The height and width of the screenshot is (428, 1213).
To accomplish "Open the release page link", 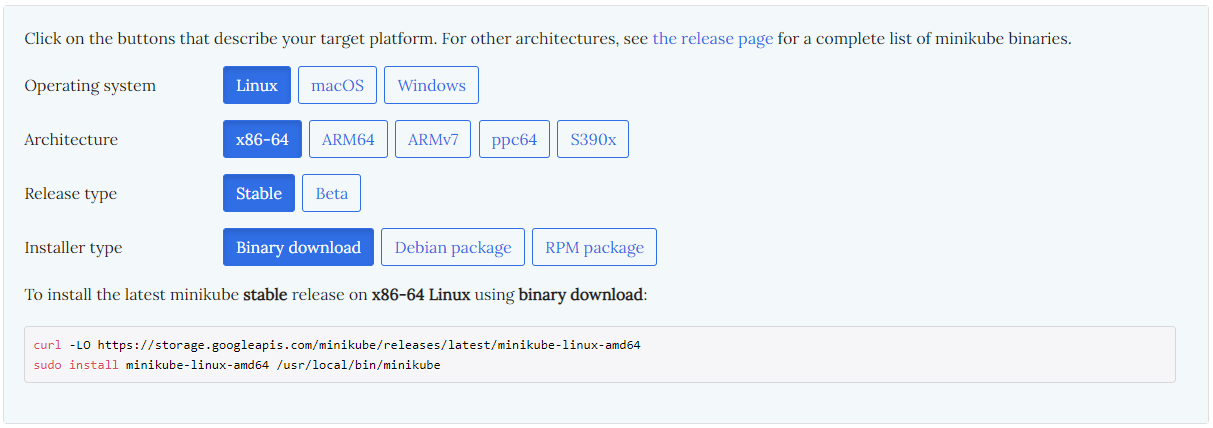I will pos(713,39).
